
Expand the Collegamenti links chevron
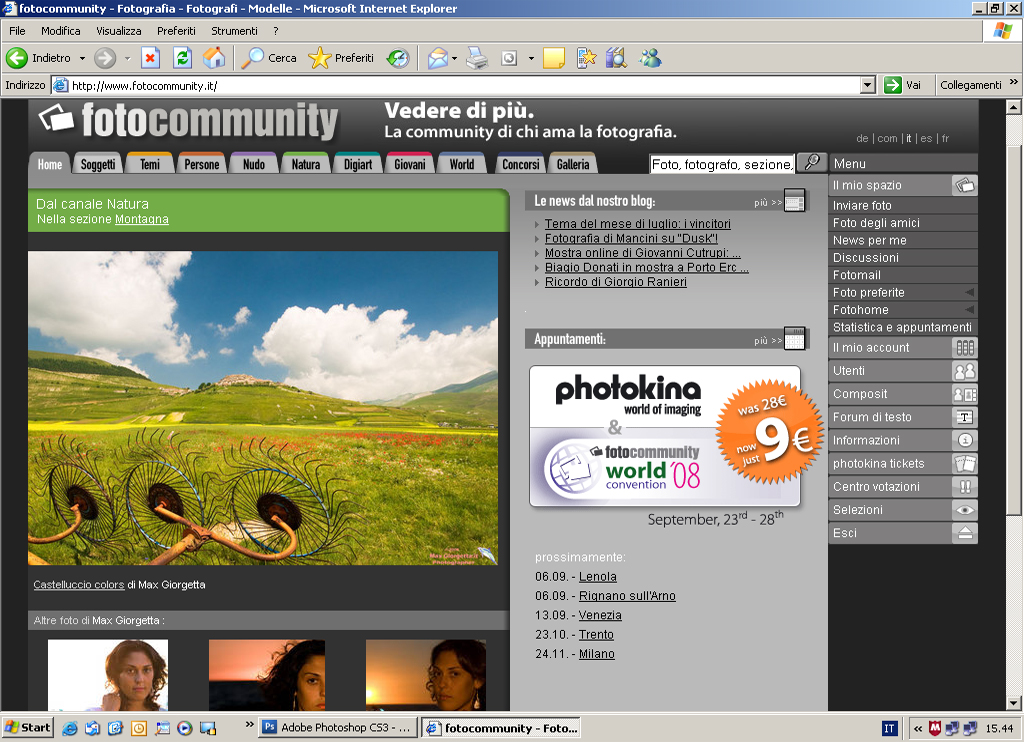click(1014, 82)
